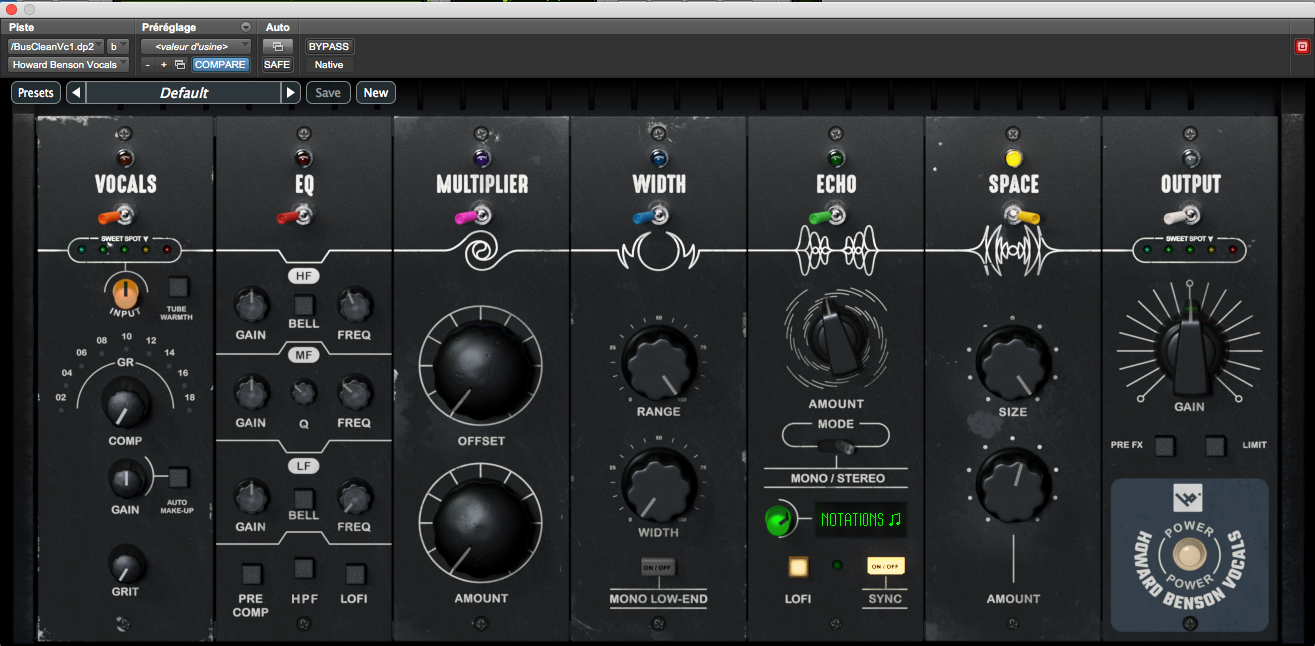Click the left arrow beside the Default preset name
Viewport: 1315px width, 646px height.
coord(75,91)
